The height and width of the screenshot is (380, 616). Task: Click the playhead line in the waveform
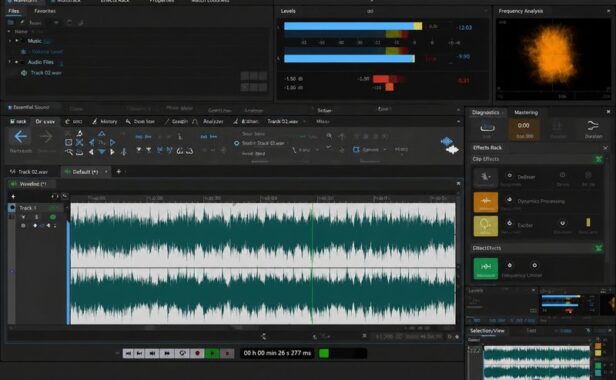click(312, 263)
